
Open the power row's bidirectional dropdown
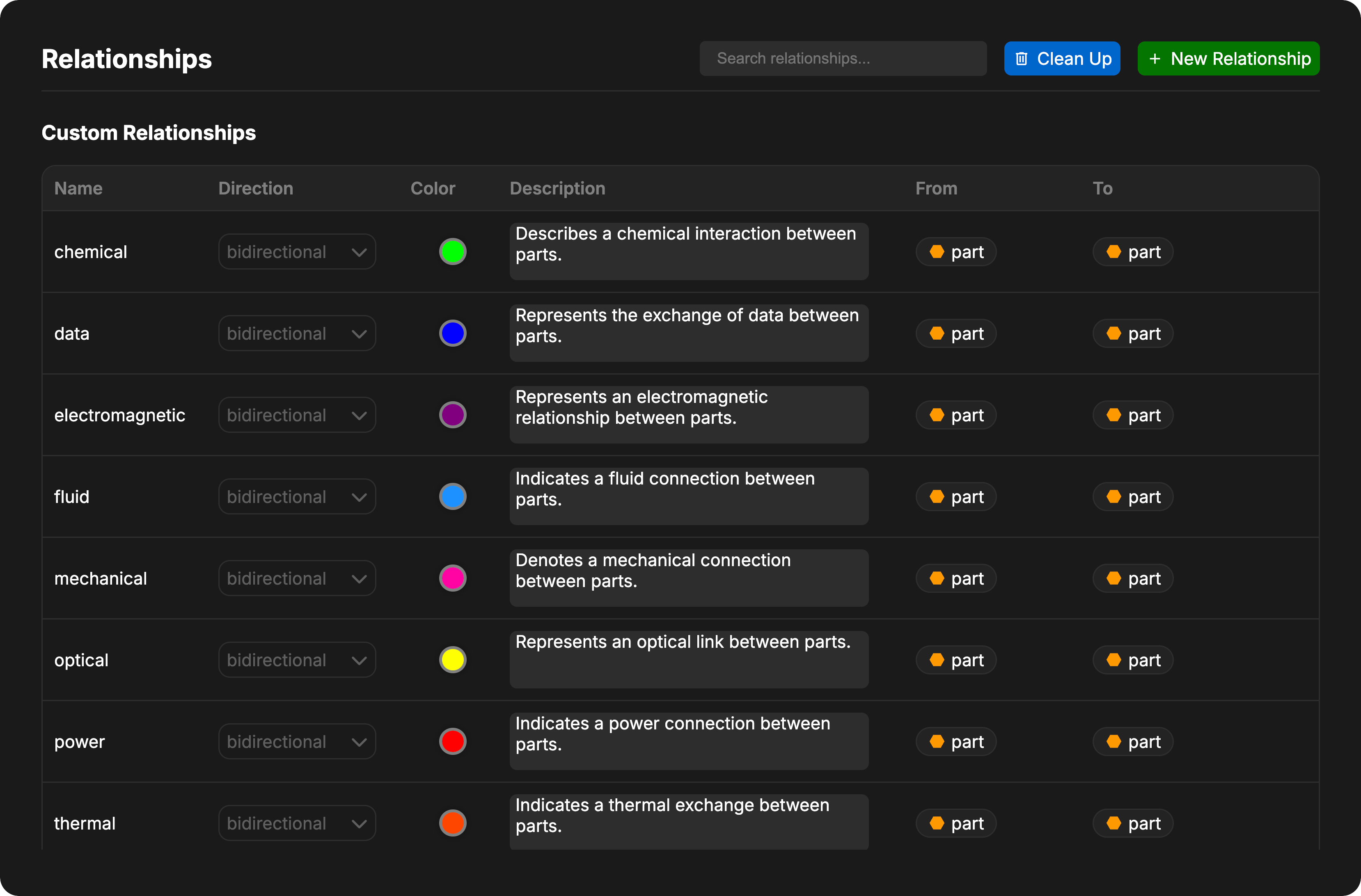click(x=297, y=742)
